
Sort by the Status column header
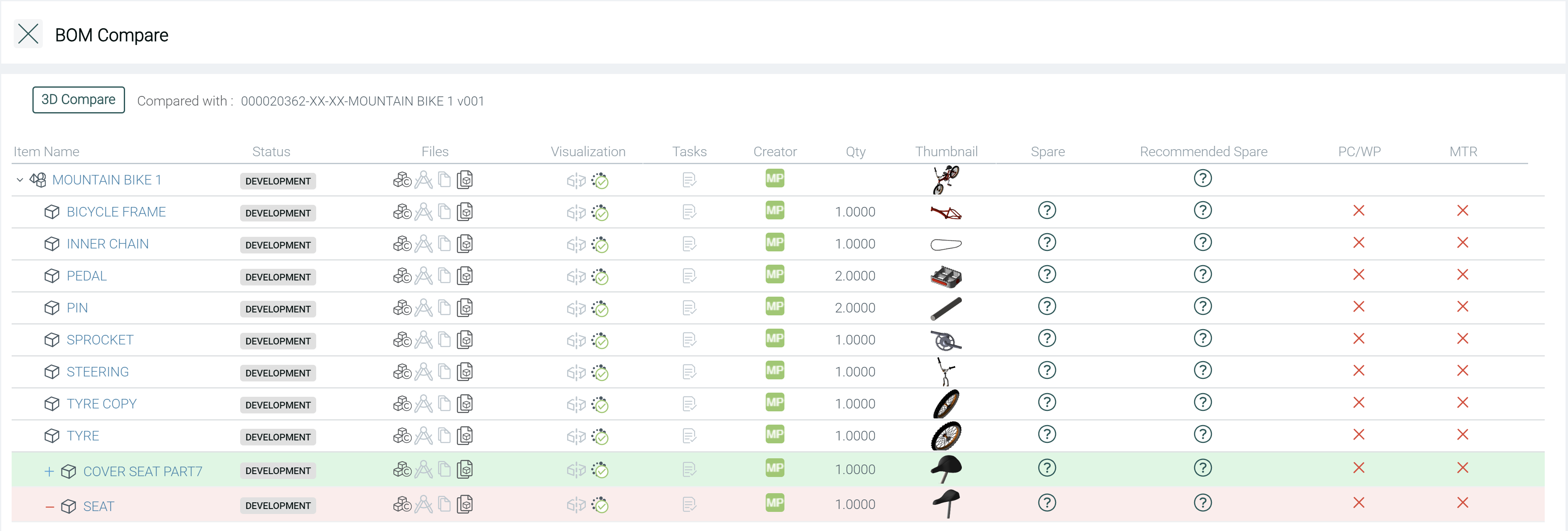click(271, 152)
